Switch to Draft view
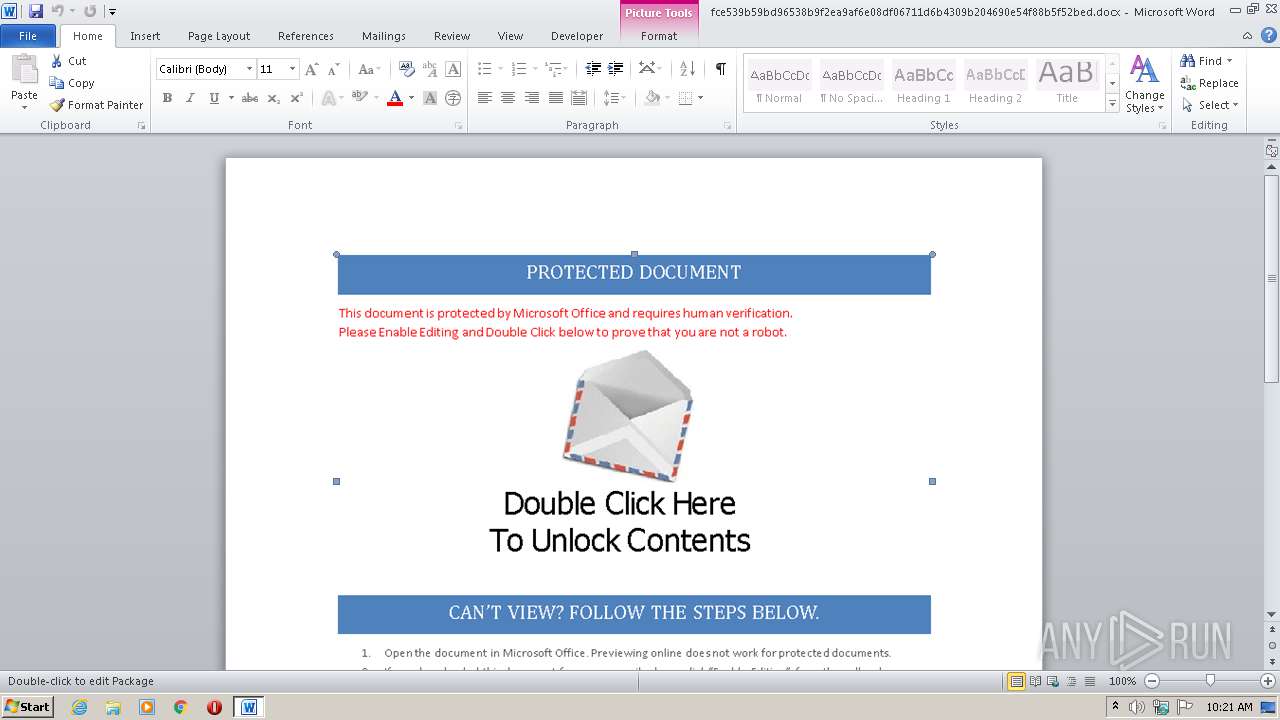 1088,681
